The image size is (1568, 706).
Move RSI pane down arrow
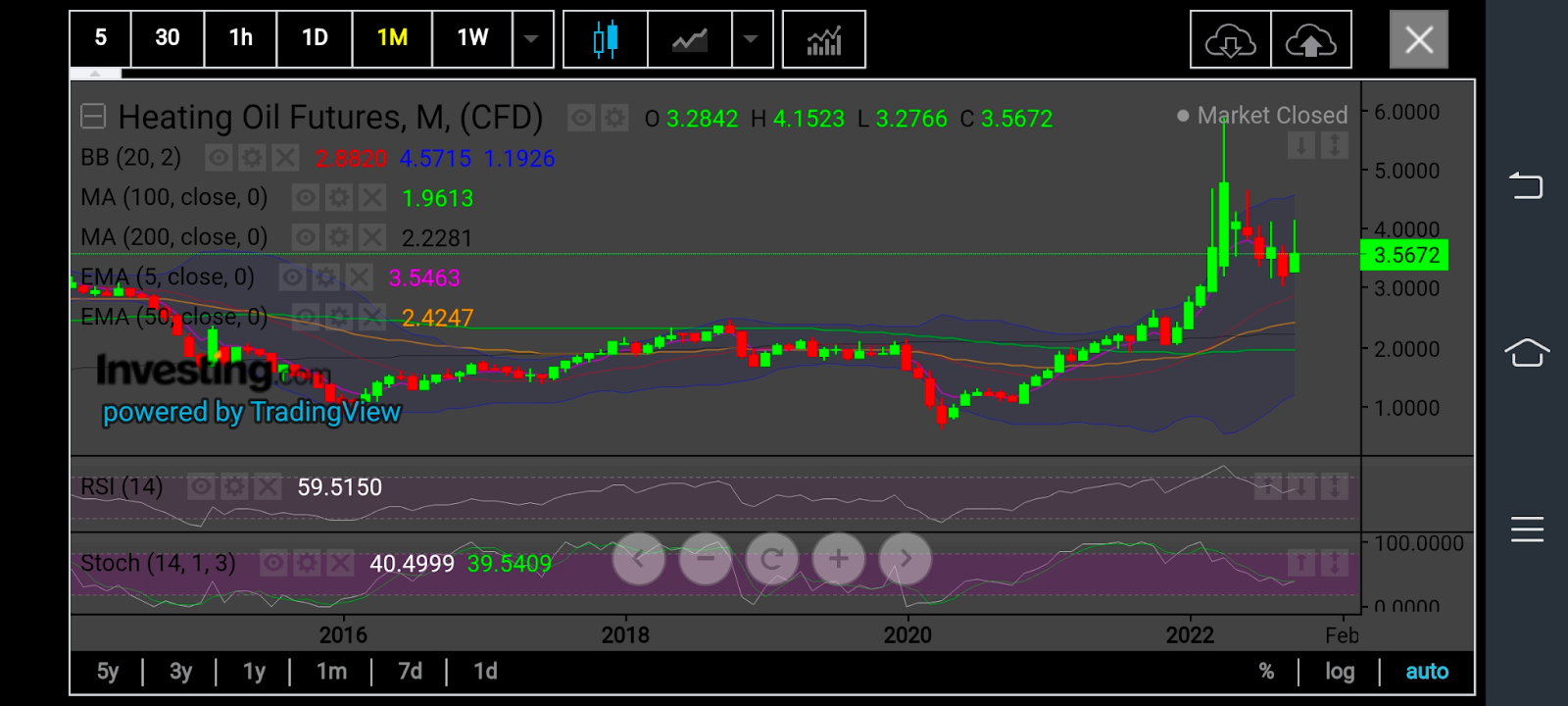point(1300,486)
